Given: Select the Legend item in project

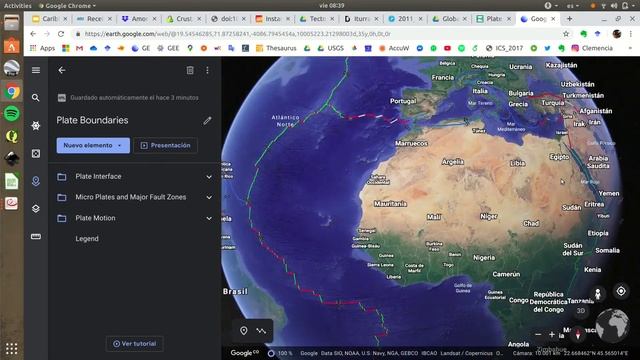Looking at the screenshot, I should pyautogui.click(x=87, y=239).
